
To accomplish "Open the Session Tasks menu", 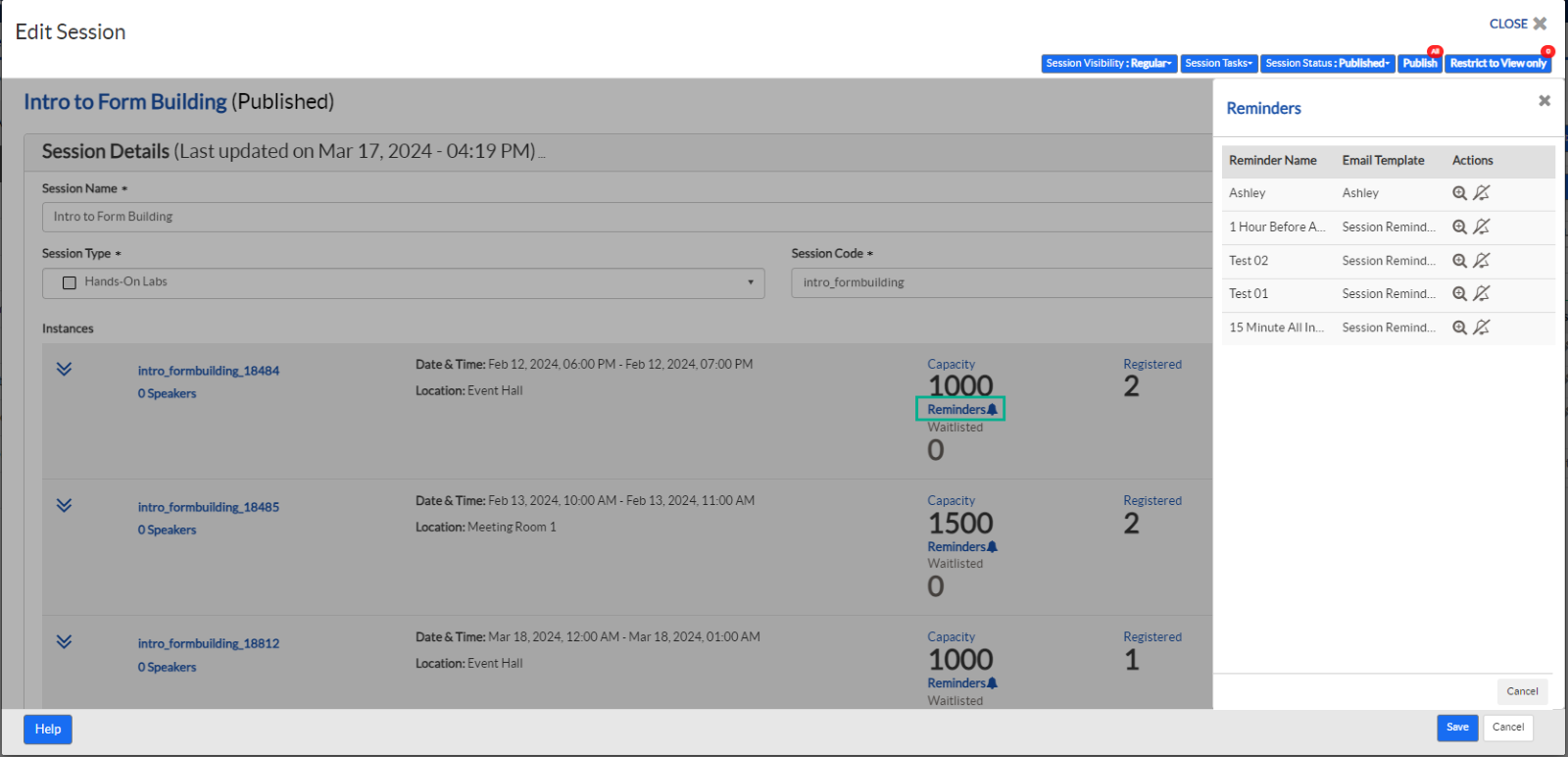I will tap(1218, 64).
